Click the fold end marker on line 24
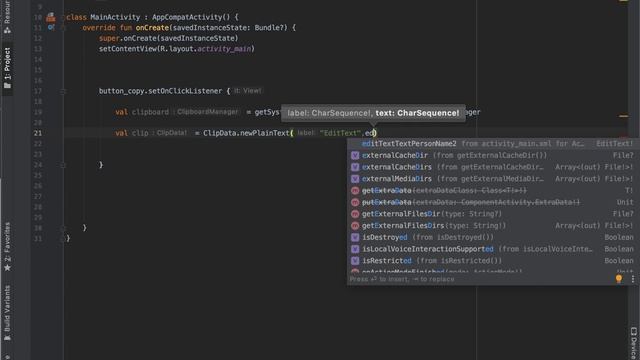Image resolution: width=640 pixels, height=360 pixels. click(x=63, y=165)
